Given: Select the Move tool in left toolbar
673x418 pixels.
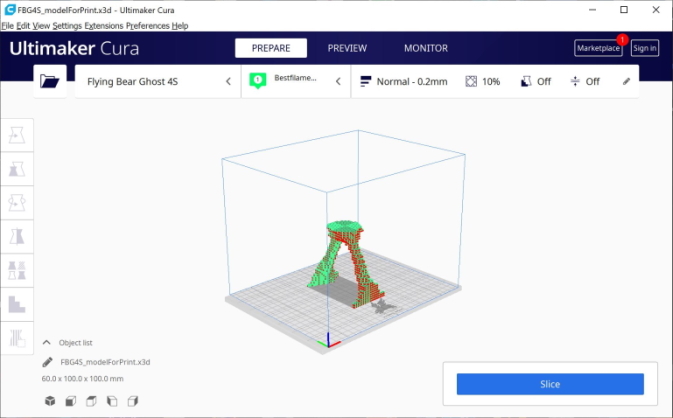Looking at the screenshot, I should tap(17, 135).
